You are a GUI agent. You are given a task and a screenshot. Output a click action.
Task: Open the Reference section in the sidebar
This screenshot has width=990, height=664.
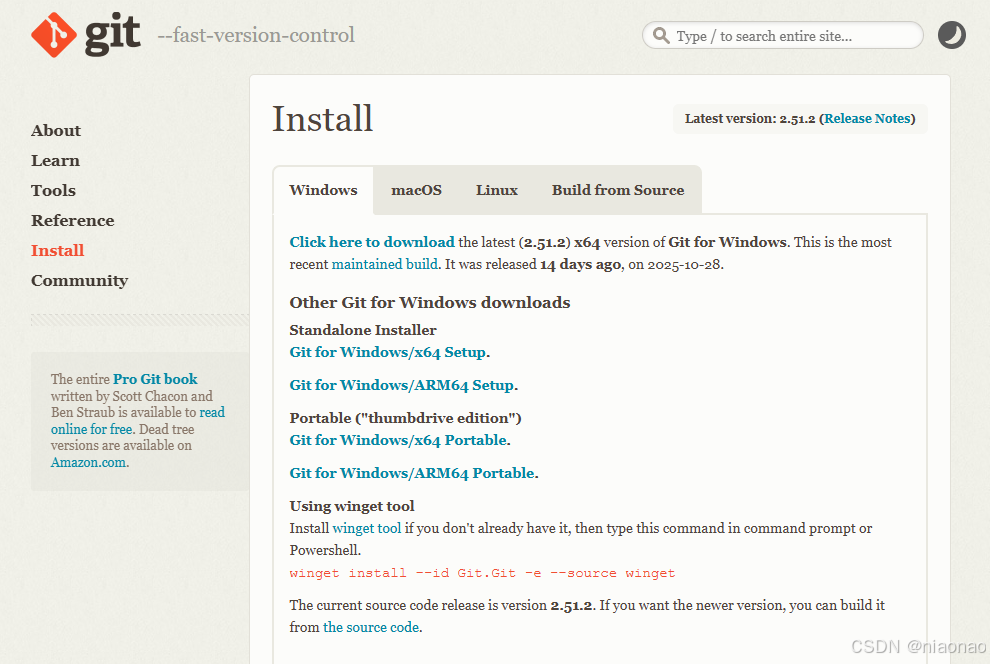click(73, 221)
